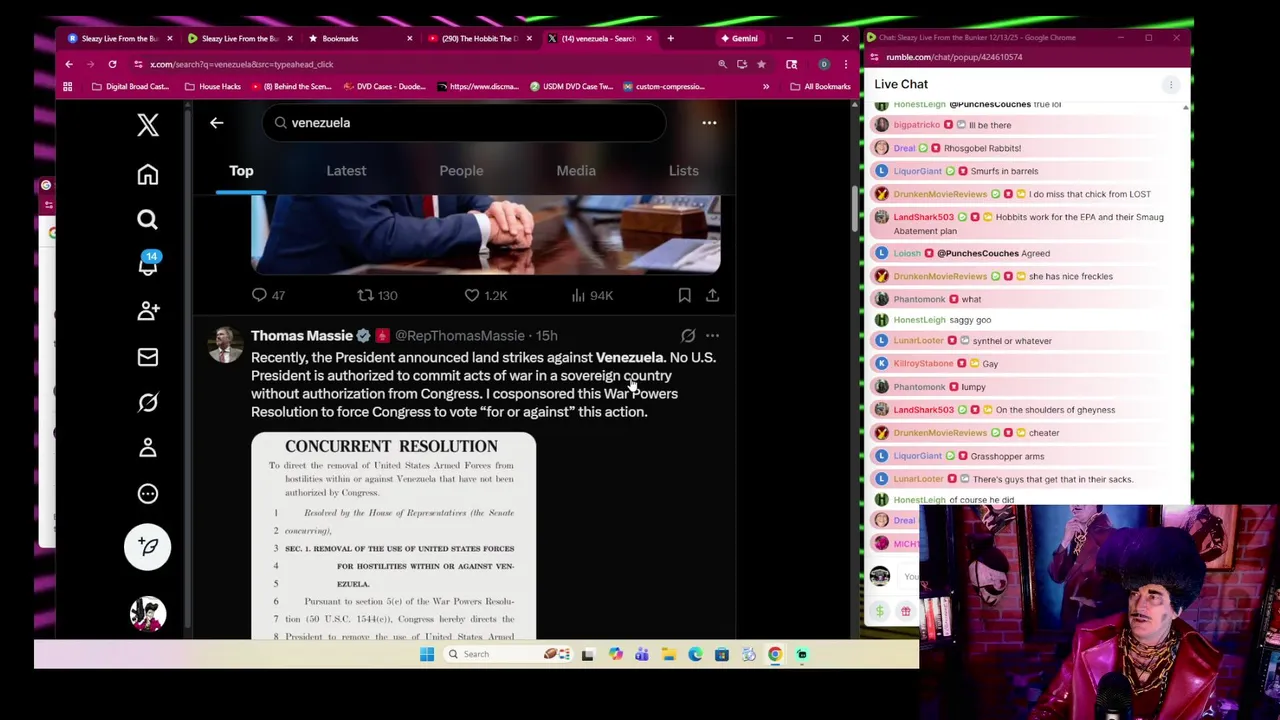Repost the post with 130 reposts
The width and height of the screenshot is (1280, 720).
point(378,295)
